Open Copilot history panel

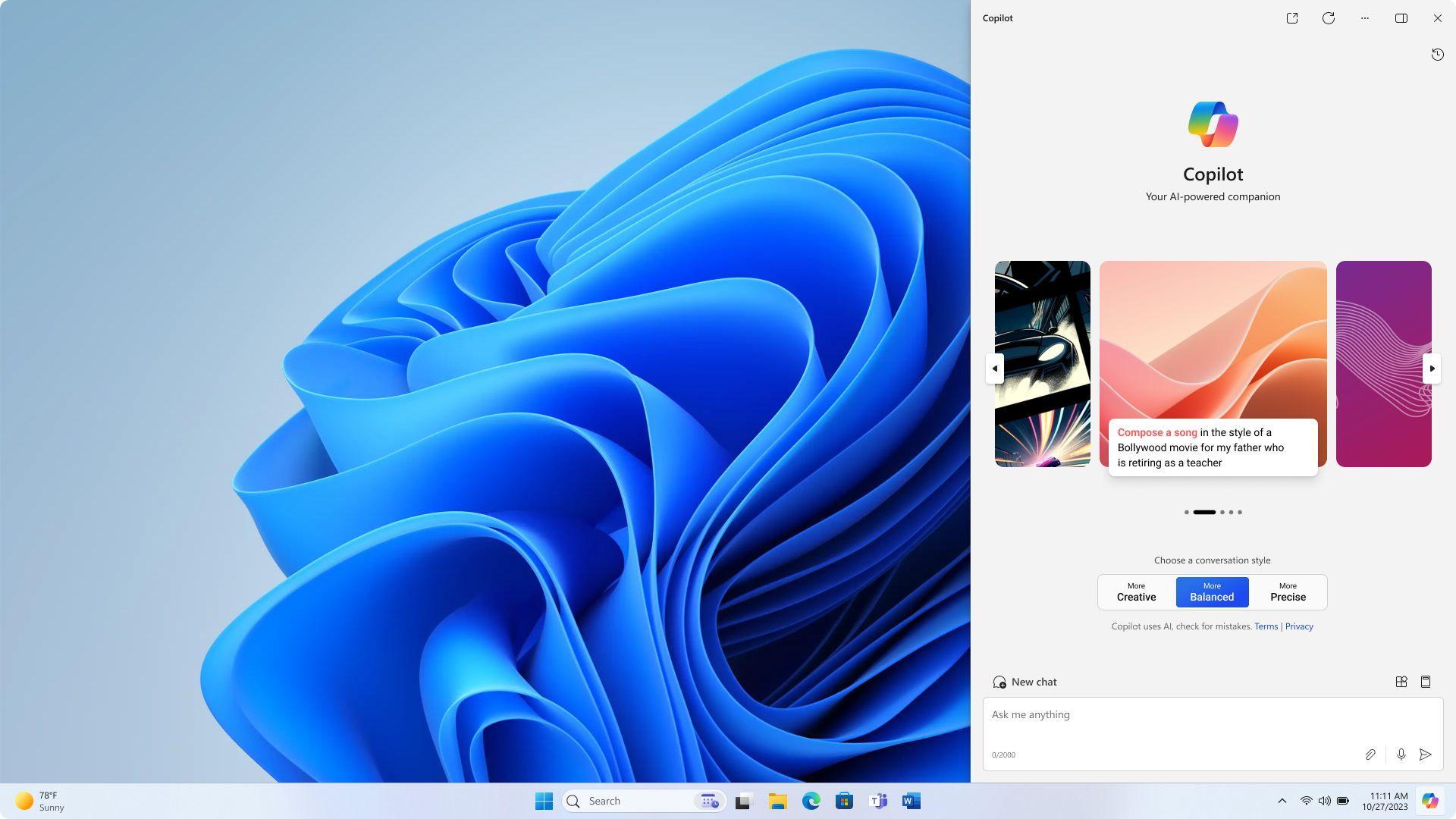(1438, 55)
